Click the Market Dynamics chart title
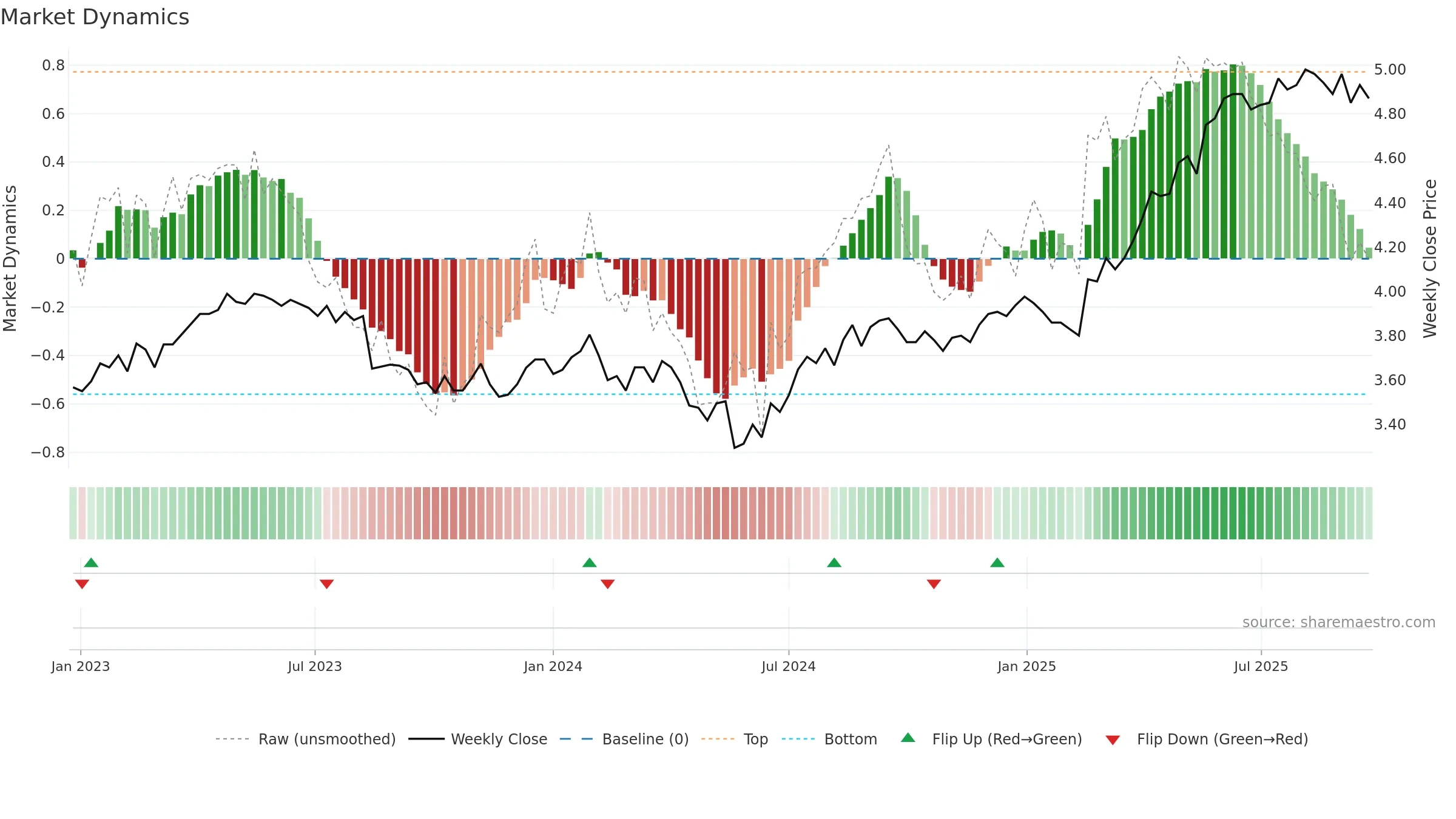 [95, 17]
